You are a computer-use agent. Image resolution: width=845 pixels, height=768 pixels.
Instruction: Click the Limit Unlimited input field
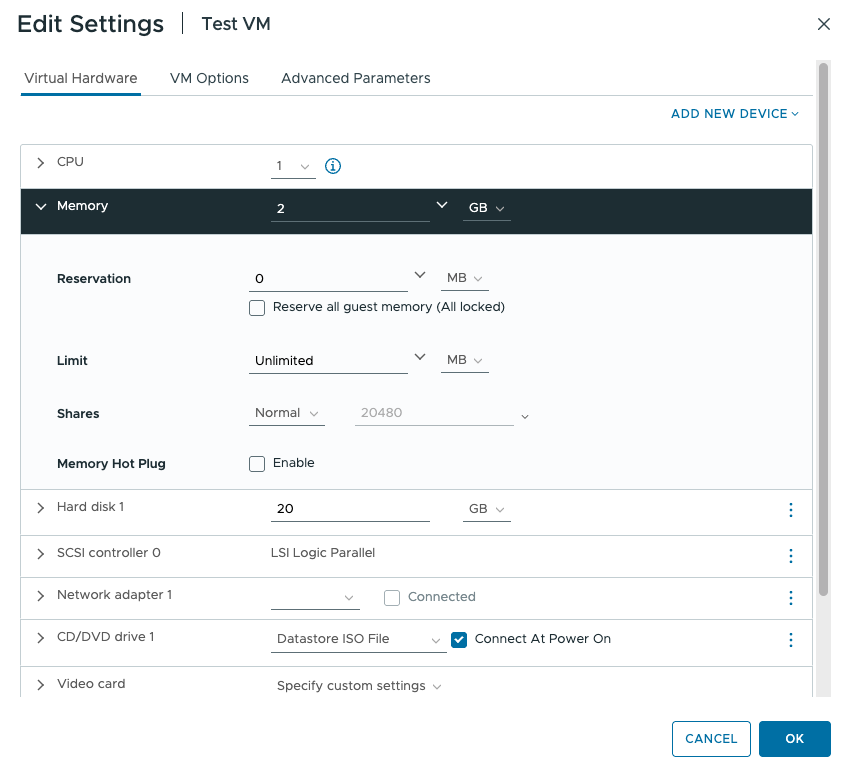(x=328, y=361)
